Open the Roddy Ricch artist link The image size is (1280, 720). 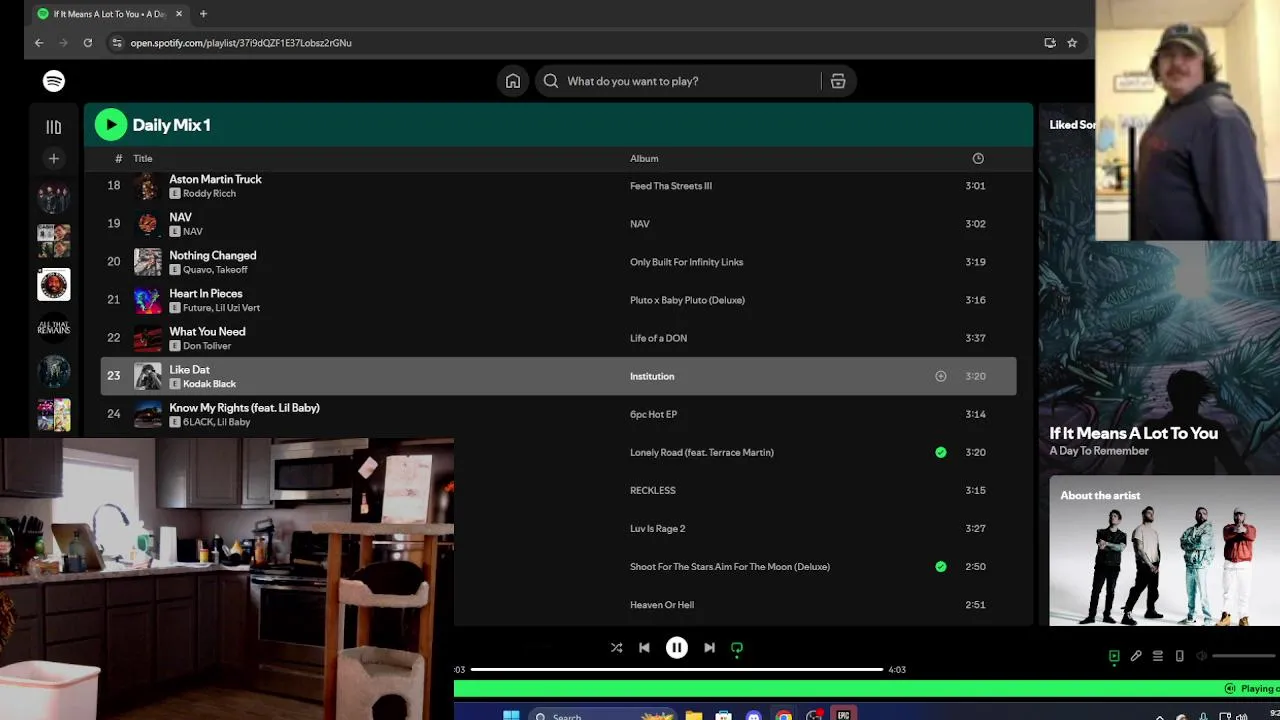(209, 193)
